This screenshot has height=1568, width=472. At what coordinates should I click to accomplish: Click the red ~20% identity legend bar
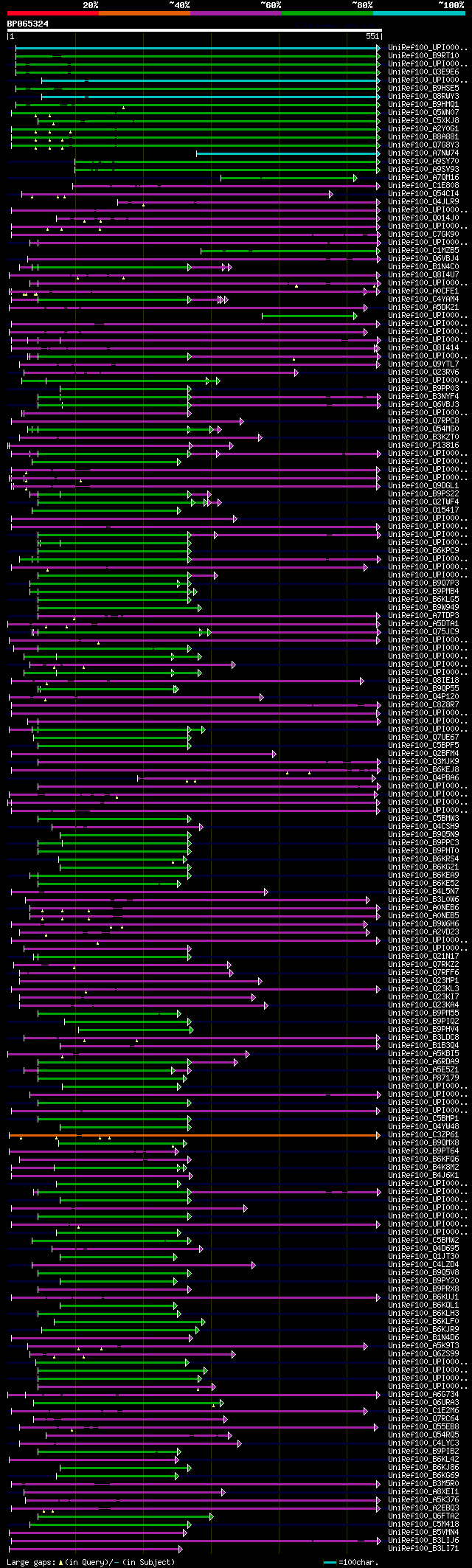point(53,13)
